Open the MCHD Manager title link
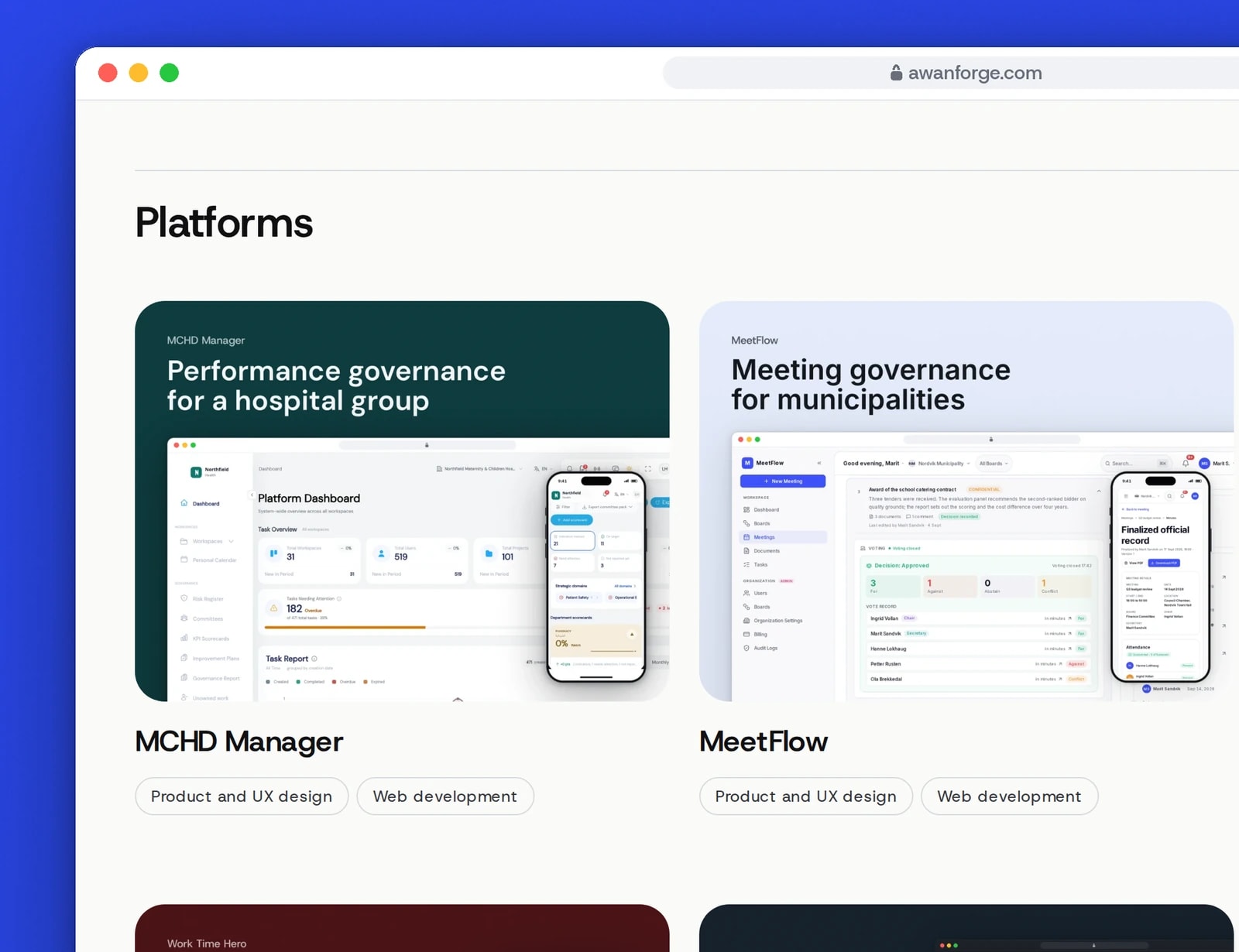1239x952 pixels. [x=239, y=741]
